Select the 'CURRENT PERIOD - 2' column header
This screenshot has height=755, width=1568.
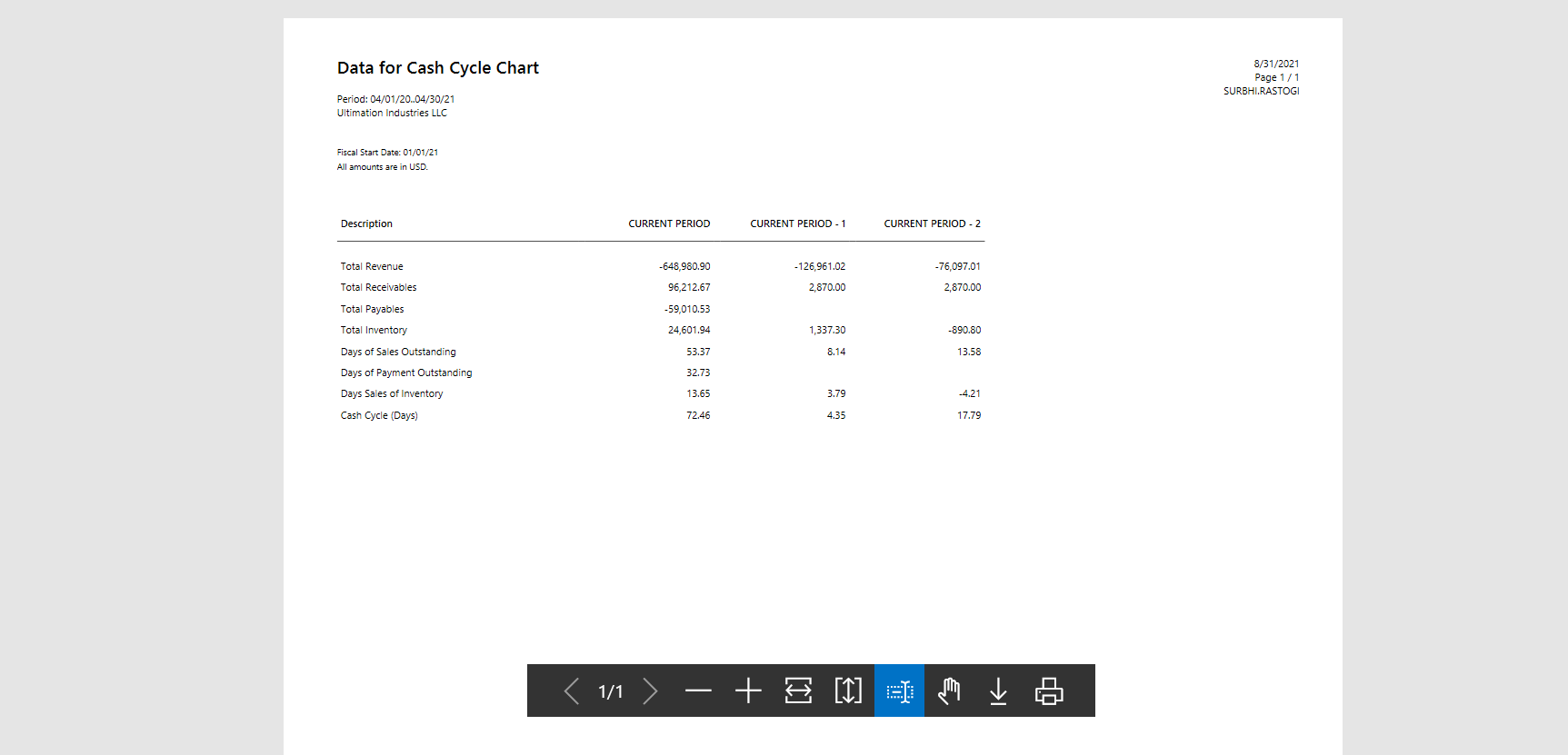coord(932,224)
